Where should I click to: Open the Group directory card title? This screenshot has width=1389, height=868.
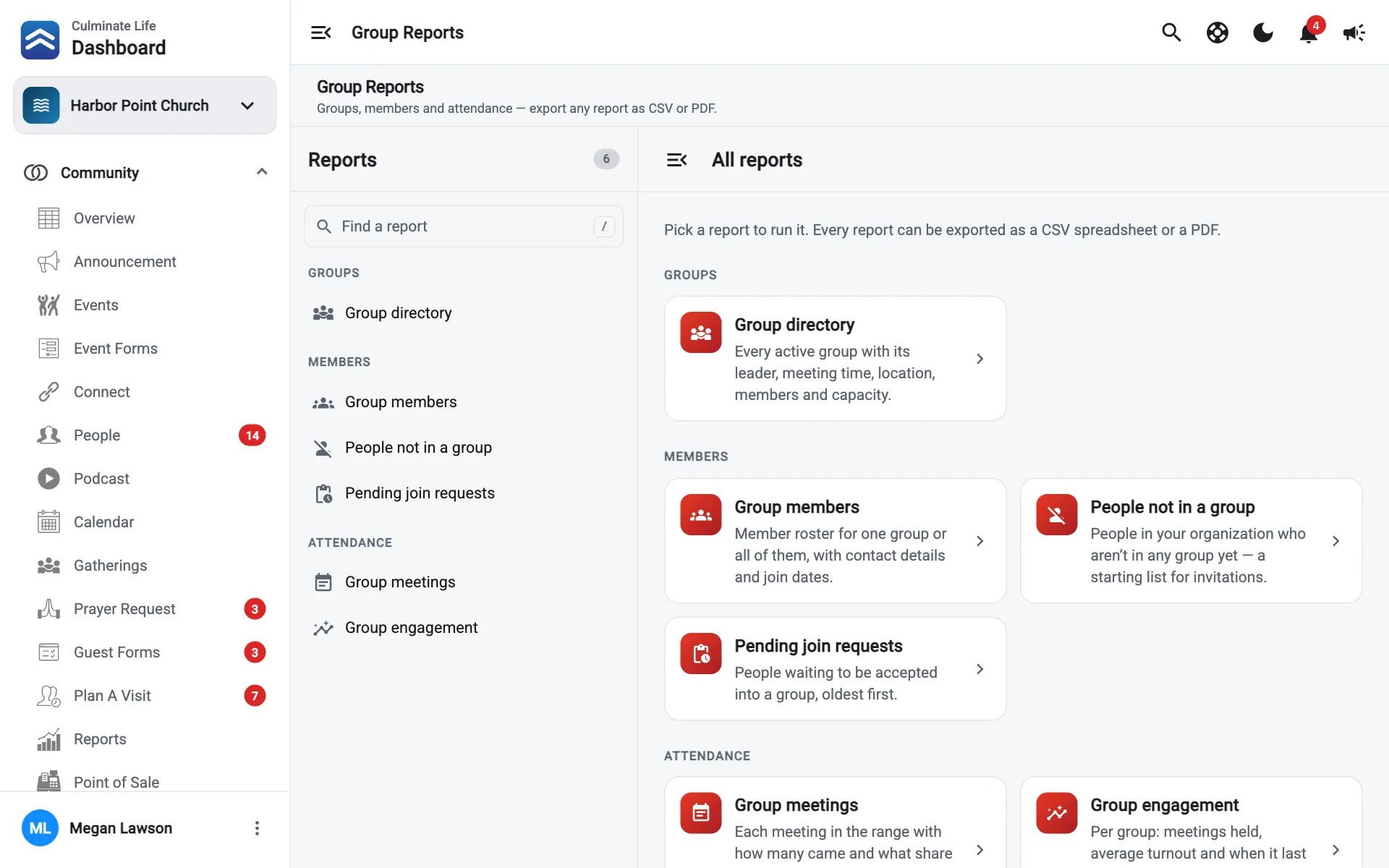click(794, 325)
